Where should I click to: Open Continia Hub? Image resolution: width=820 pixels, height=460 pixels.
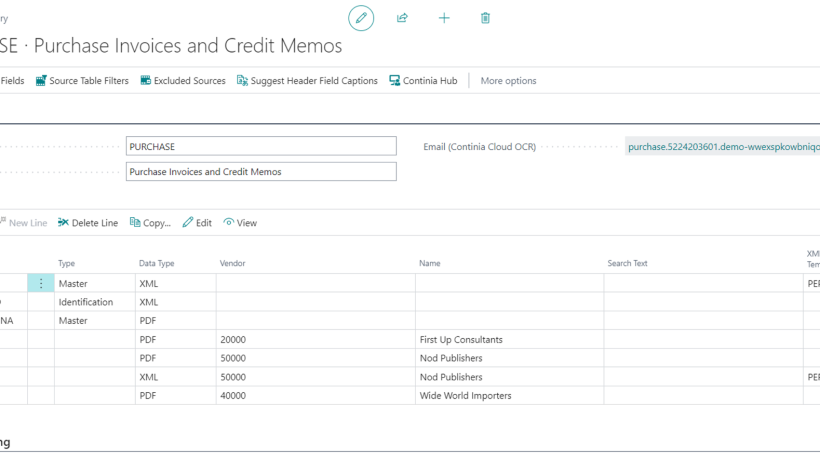[x=423, y=81]
